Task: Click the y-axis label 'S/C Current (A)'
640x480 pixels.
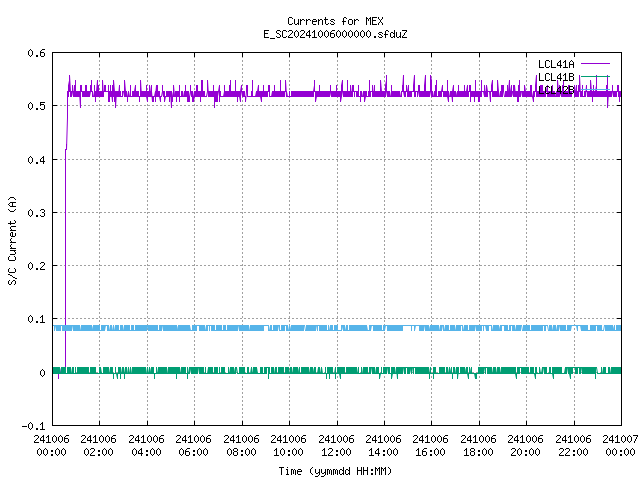Action: coord(12,241)
